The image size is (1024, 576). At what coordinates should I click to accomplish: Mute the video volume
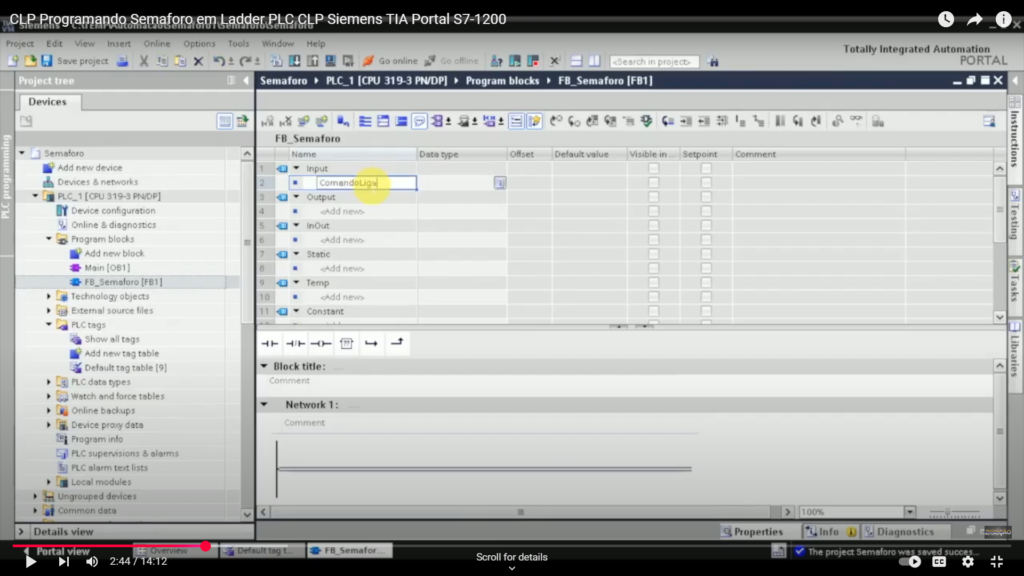pos(92,561)
